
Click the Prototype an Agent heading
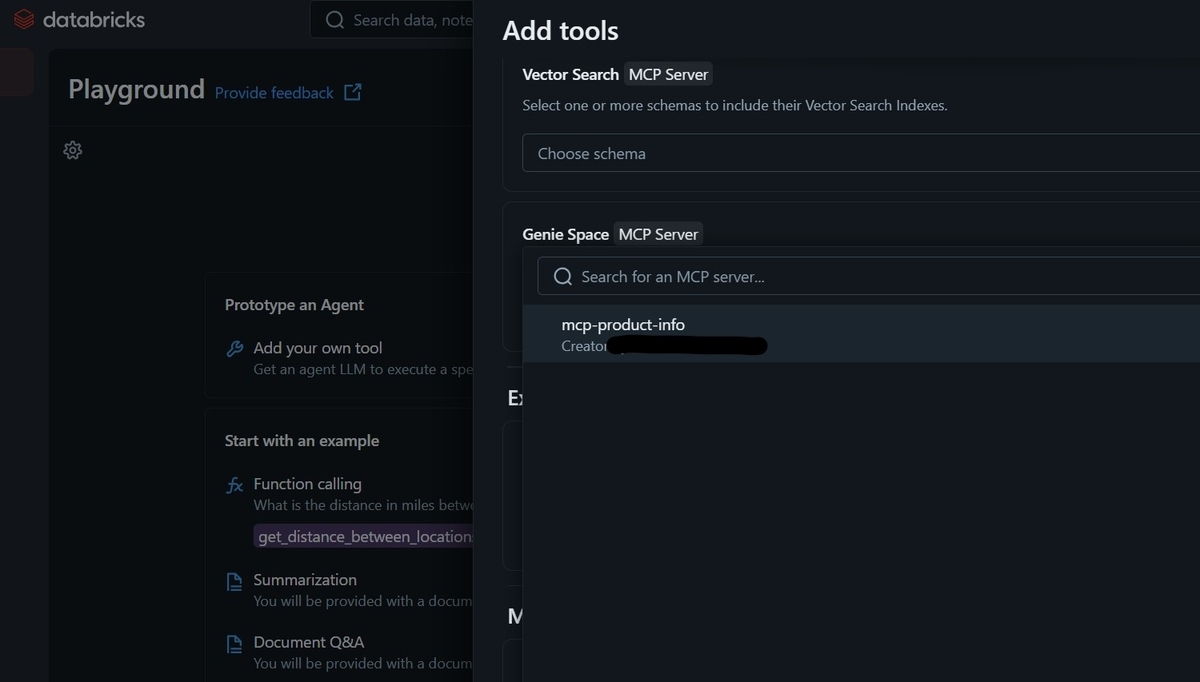(x=294, y=305)
